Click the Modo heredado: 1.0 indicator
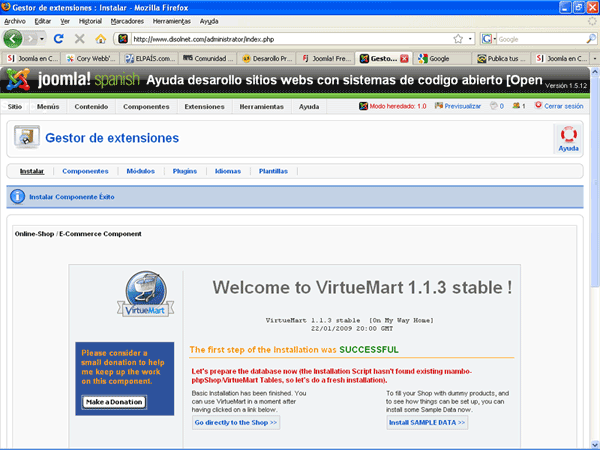The image size is (600, 450). coord(393,106)
